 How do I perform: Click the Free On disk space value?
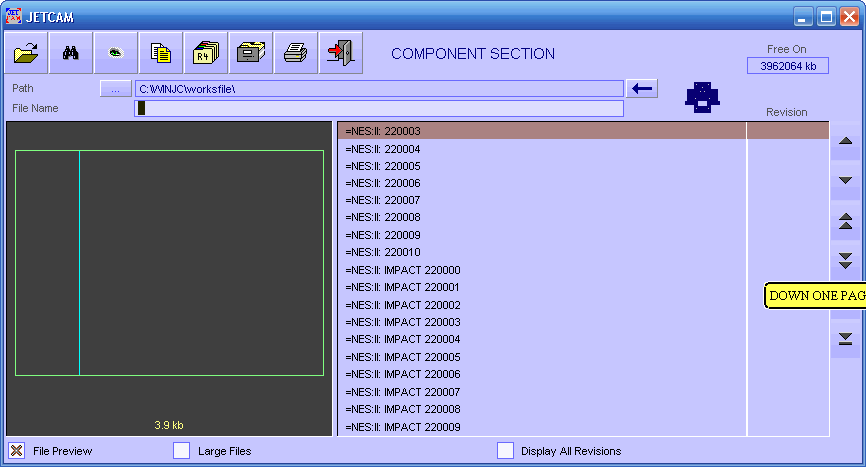[788, 66]
